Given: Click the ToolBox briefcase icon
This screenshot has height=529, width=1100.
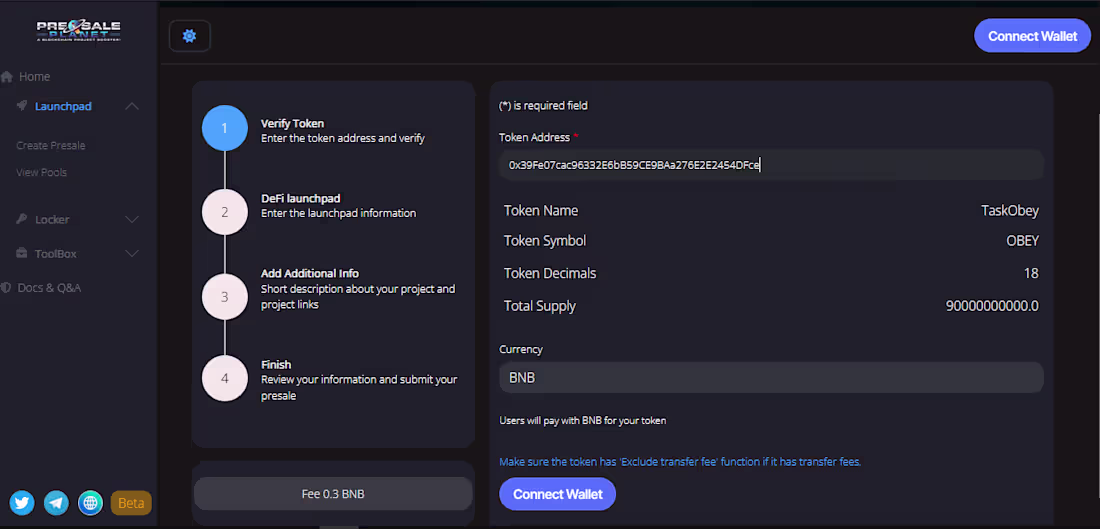Looking at the screenshot, I should tap(21, 254).
